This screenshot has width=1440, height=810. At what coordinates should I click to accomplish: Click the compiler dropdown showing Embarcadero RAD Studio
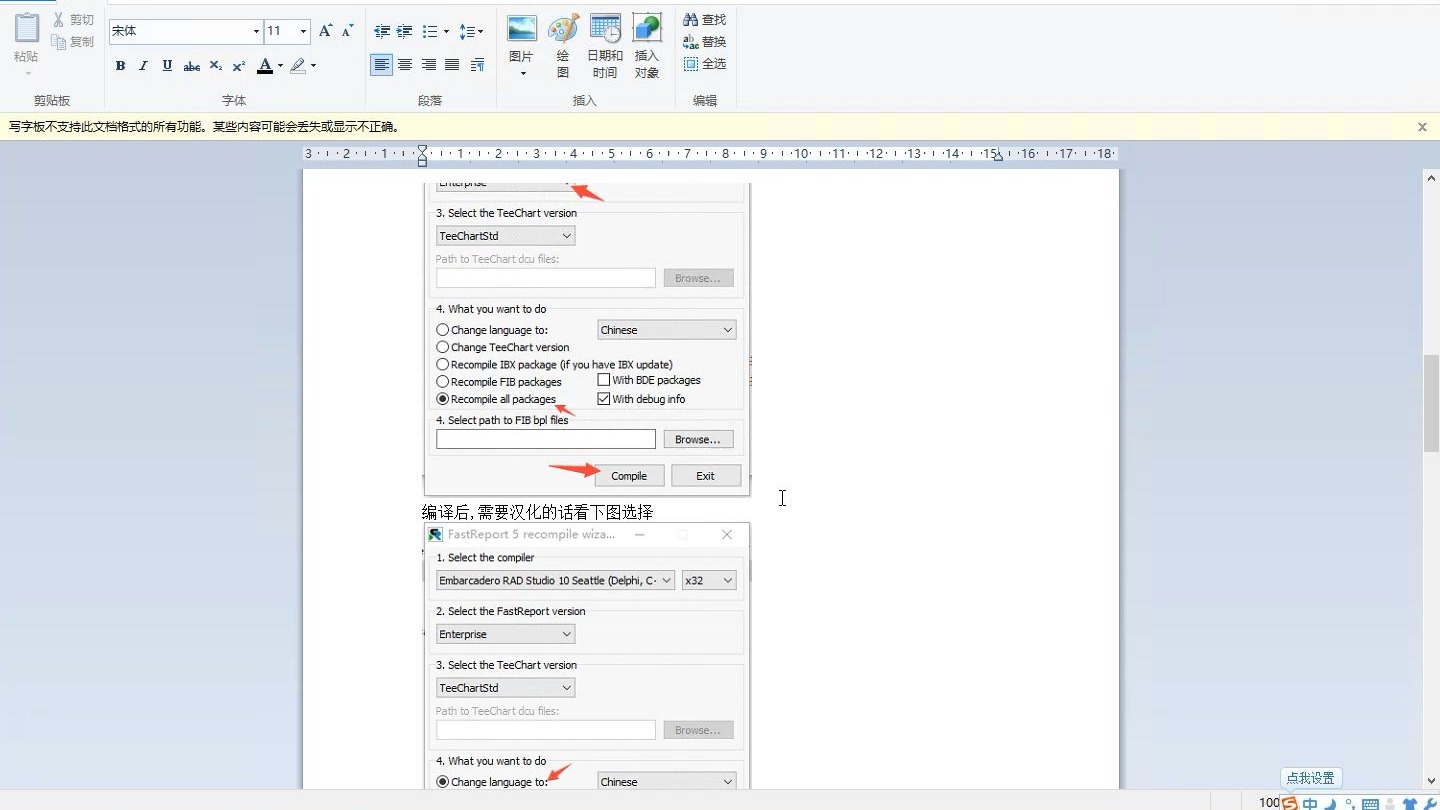coord(555,580)
